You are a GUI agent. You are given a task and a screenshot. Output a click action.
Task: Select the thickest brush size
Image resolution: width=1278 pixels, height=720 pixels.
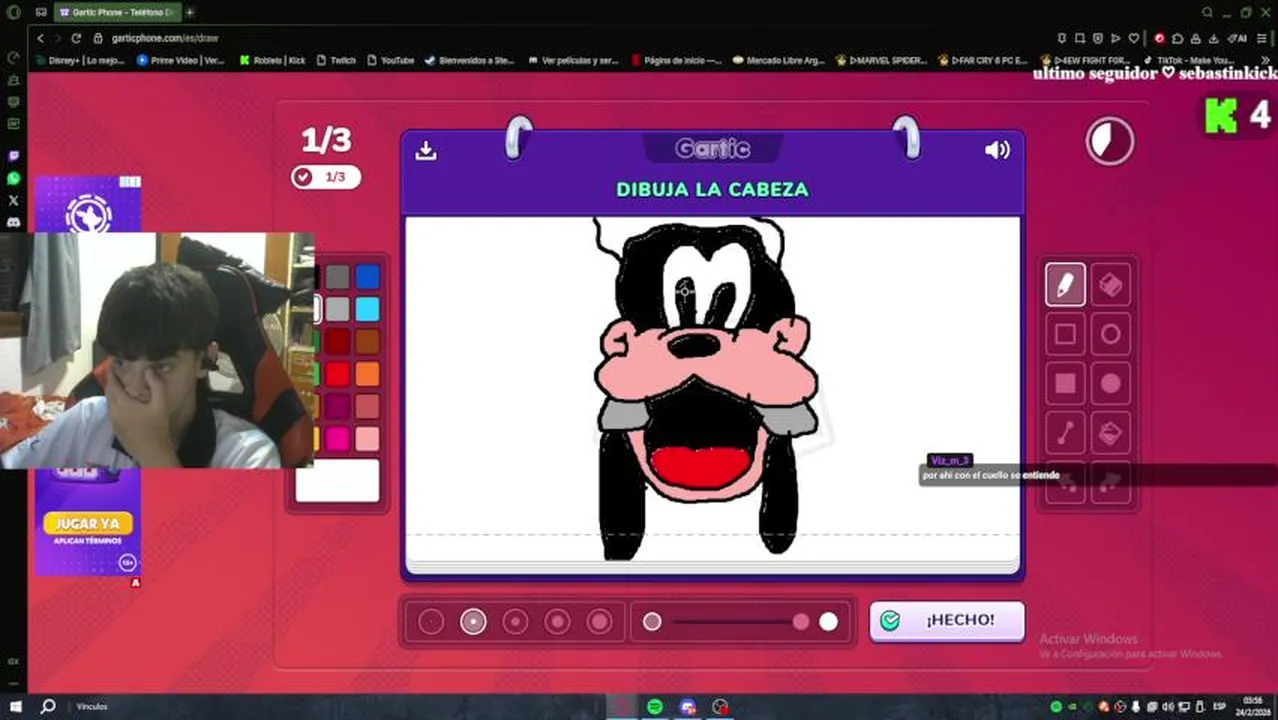click(x=599, y=622)
